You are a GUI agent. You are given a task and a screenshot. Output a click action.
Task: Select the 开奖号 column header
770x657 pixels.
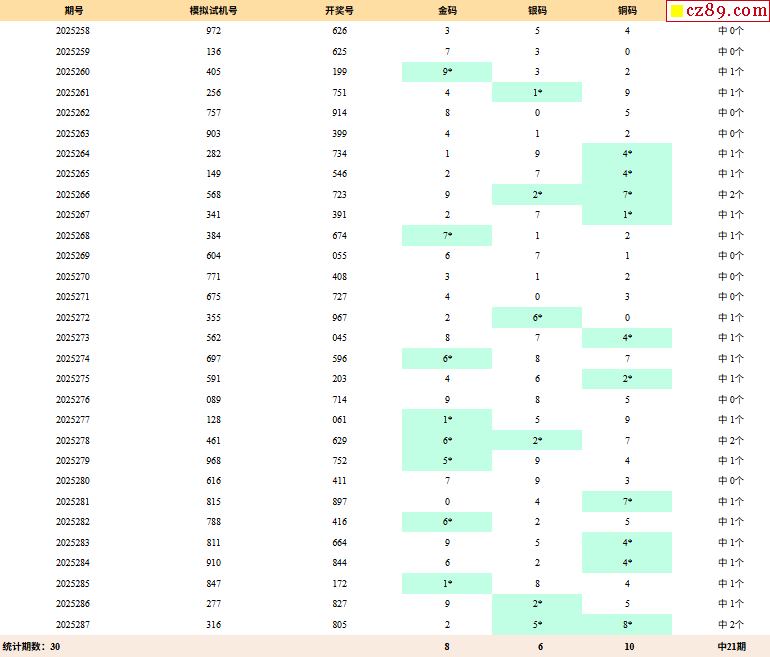tap(340, 10)
